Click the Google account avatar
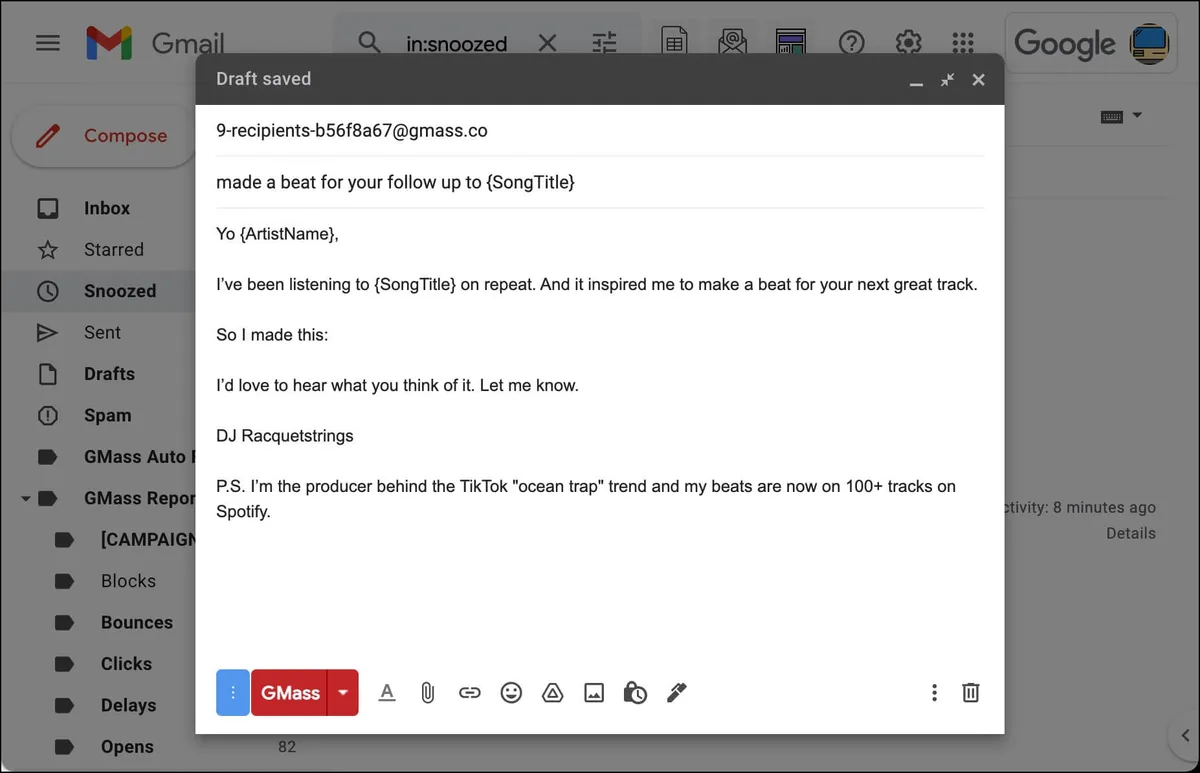1200x773 pixels. [1149, 43]
